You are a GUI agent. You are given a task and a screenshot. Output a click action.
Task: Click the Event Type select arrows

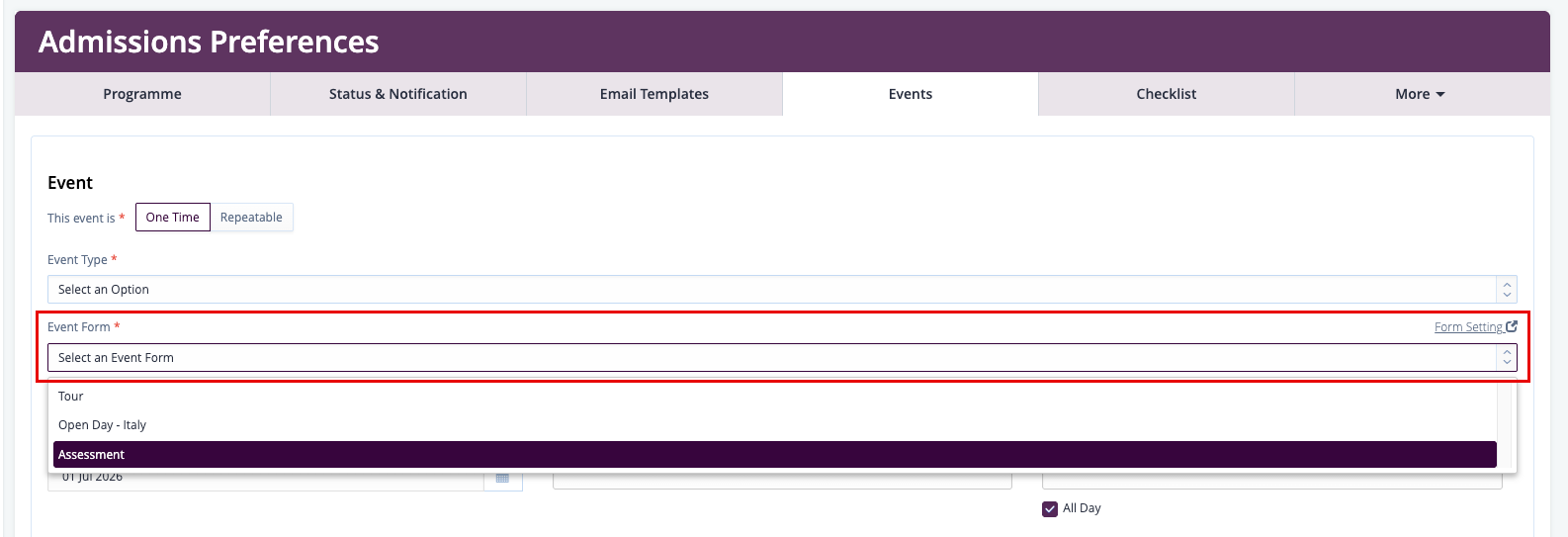(x=1507, y=290)
